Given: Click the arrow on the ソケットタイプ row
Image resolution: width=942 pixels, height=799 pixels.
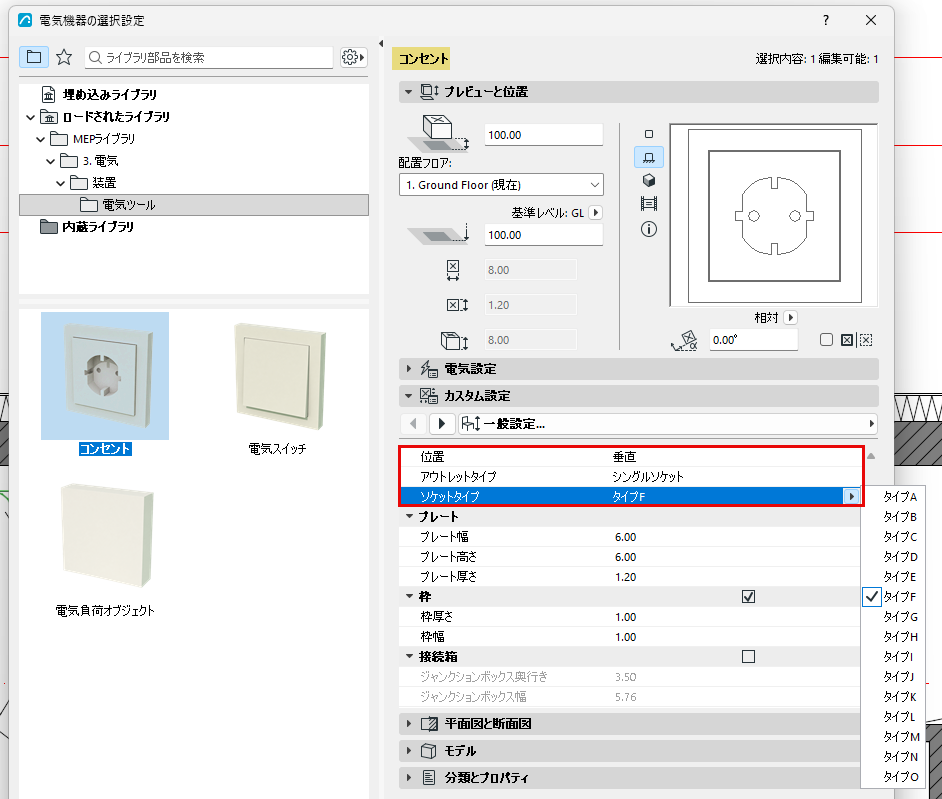Looking at the screenshot, I should click(x=851, y=496).
